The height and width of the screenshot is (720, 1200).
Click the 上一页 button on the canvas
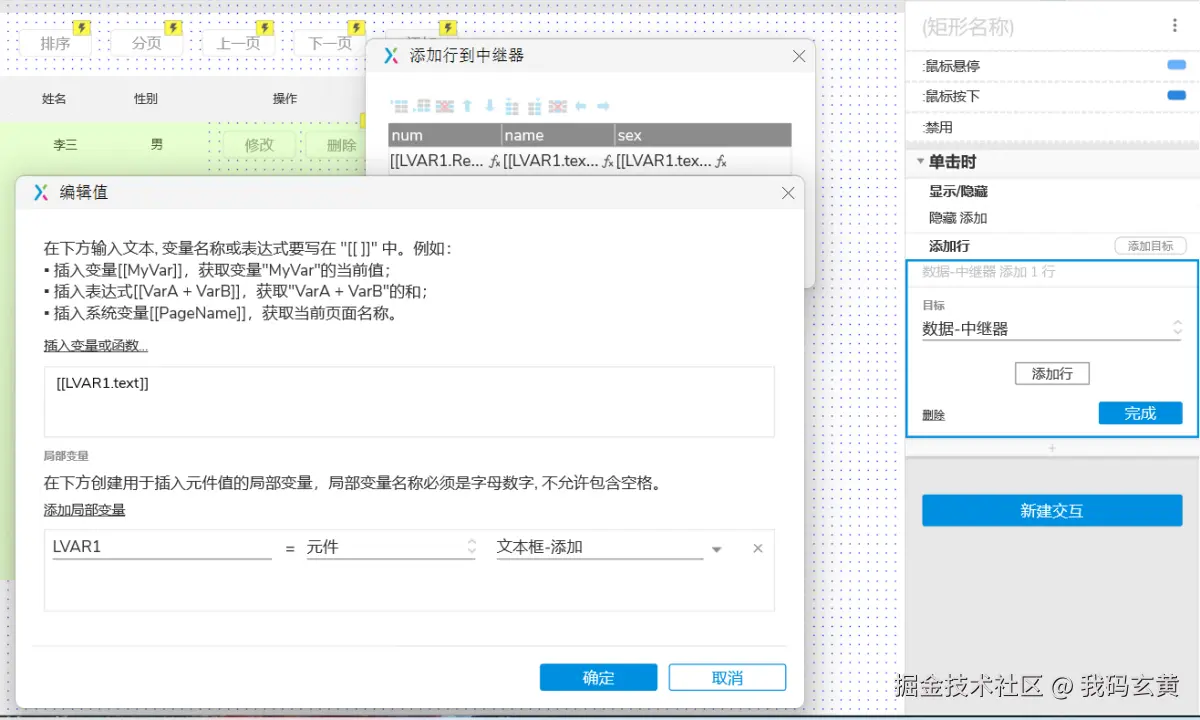238,43
